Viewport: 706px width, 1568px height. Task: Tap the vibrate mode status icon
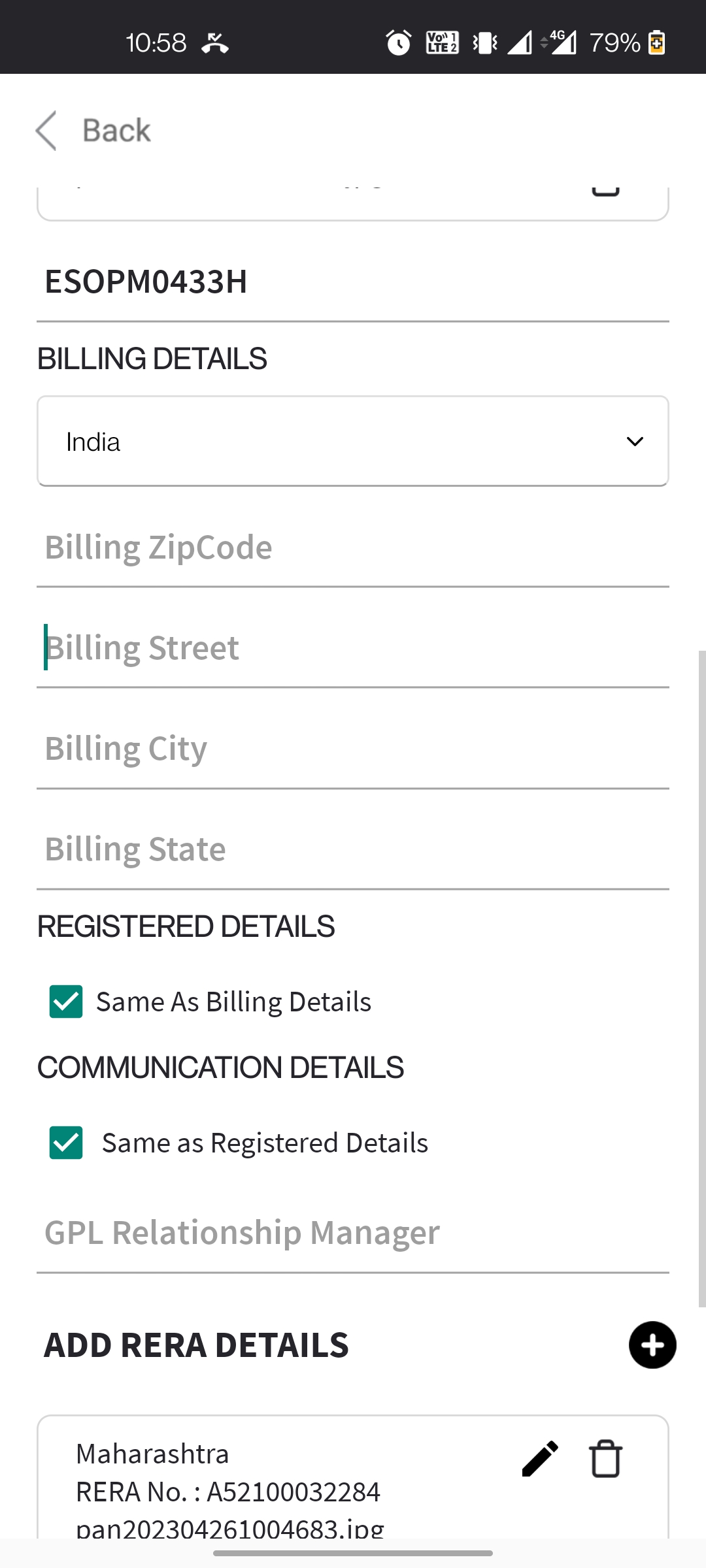coord(484,43)
